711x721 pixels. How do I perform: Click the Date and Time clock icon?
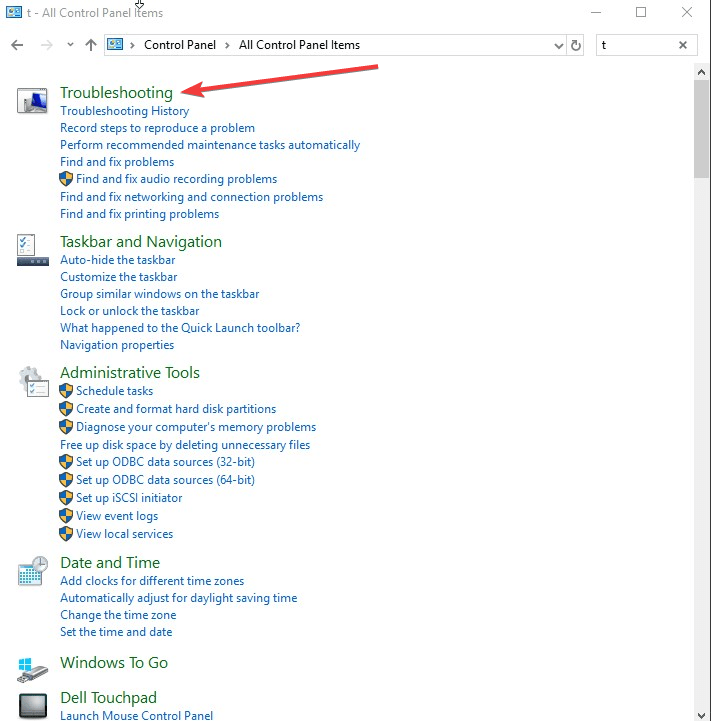tap(33, 571)
